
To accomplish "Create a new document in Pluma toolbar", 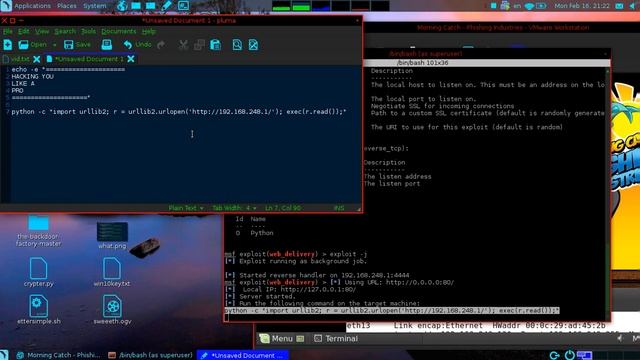I will coord(8,45).
